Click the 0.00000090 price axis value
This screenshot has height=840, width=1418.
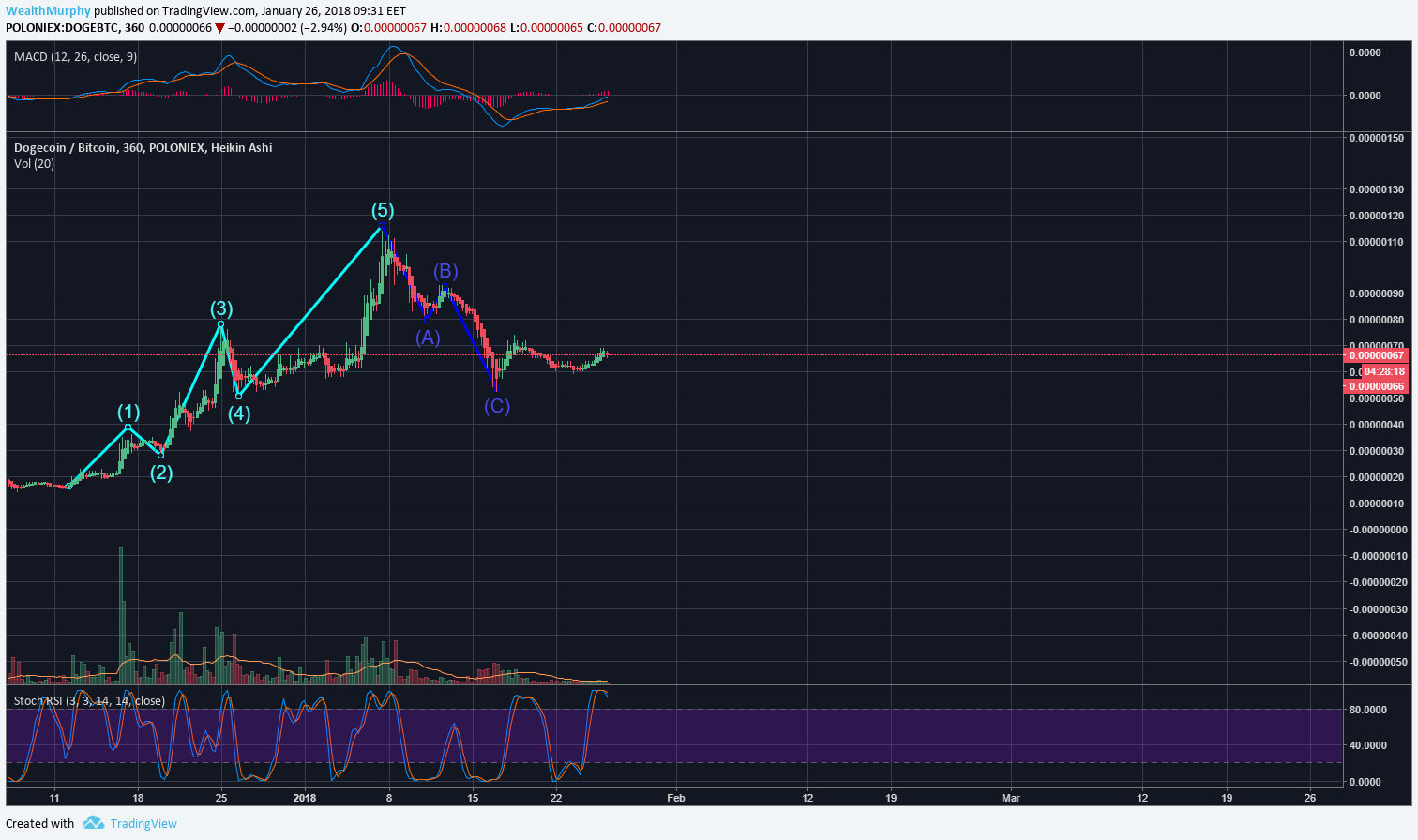(x=1377, y=293)
